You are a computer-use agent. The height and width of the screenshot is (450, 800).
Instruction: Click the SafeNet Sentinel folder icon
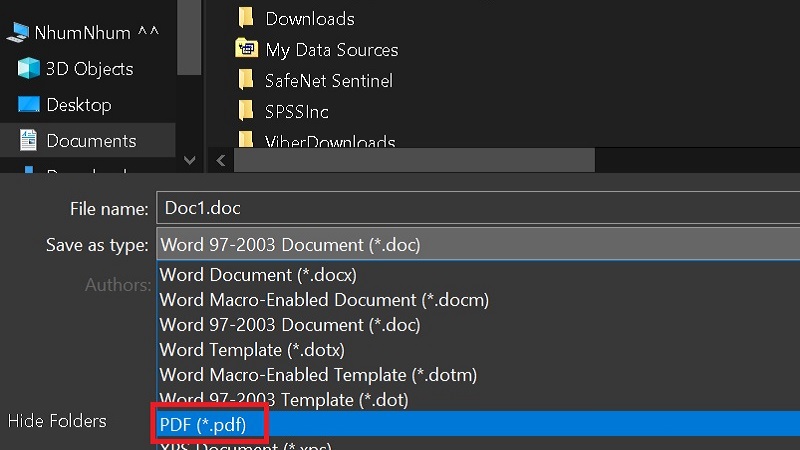[246, 80]
